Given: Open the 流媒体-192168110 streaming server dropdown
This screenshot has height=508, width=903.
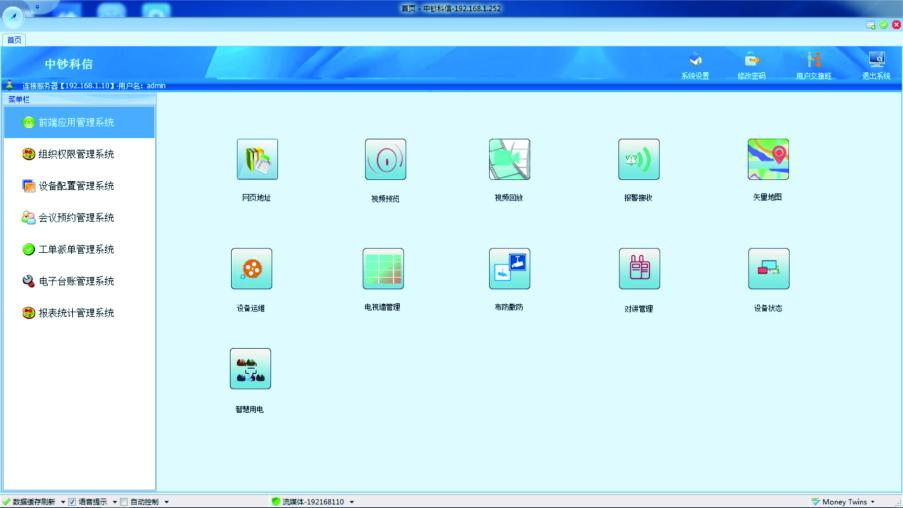Looking at the screenshot, I should (352, 502).
